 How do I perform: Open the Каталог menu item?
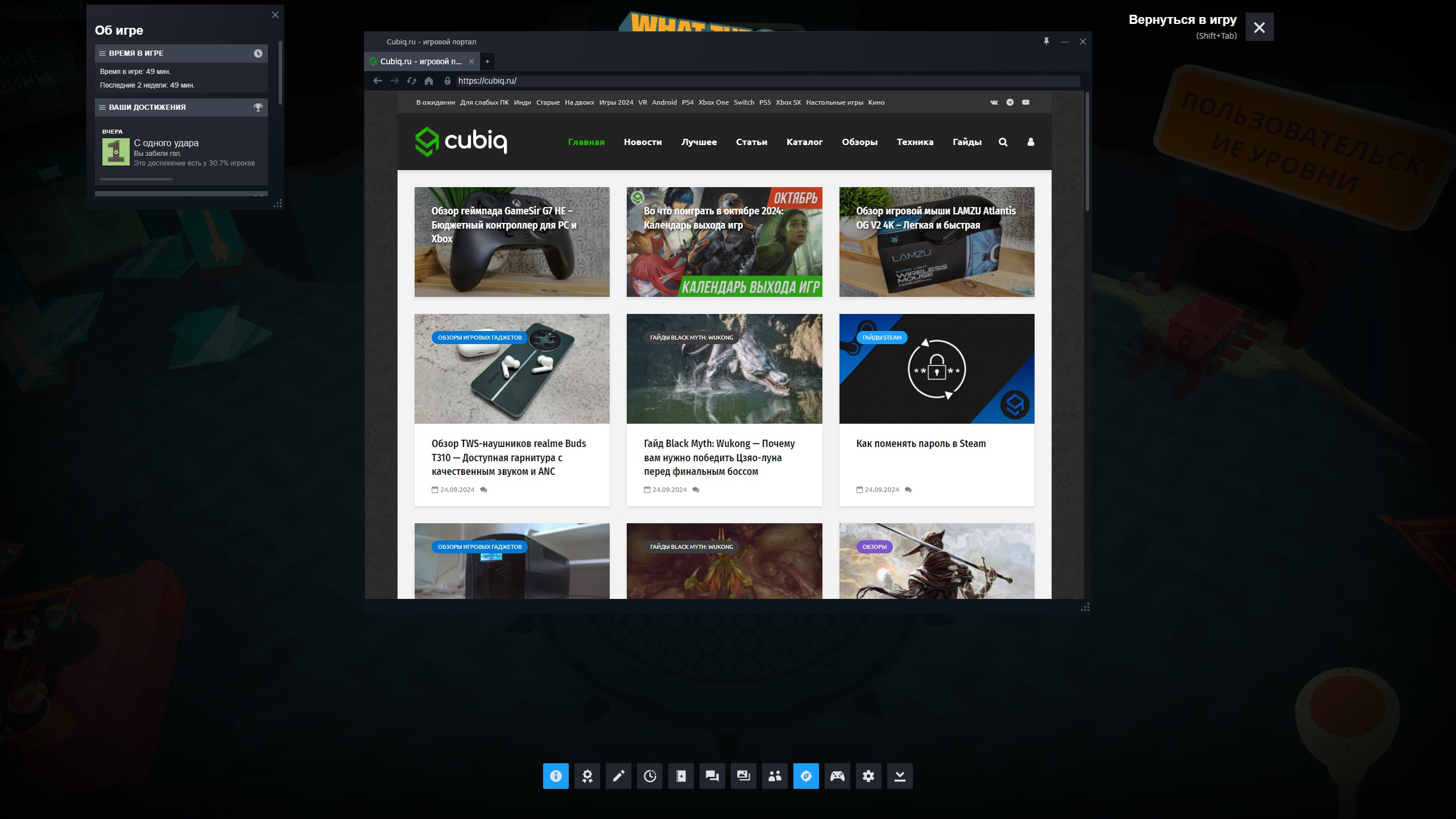[805, 142]
